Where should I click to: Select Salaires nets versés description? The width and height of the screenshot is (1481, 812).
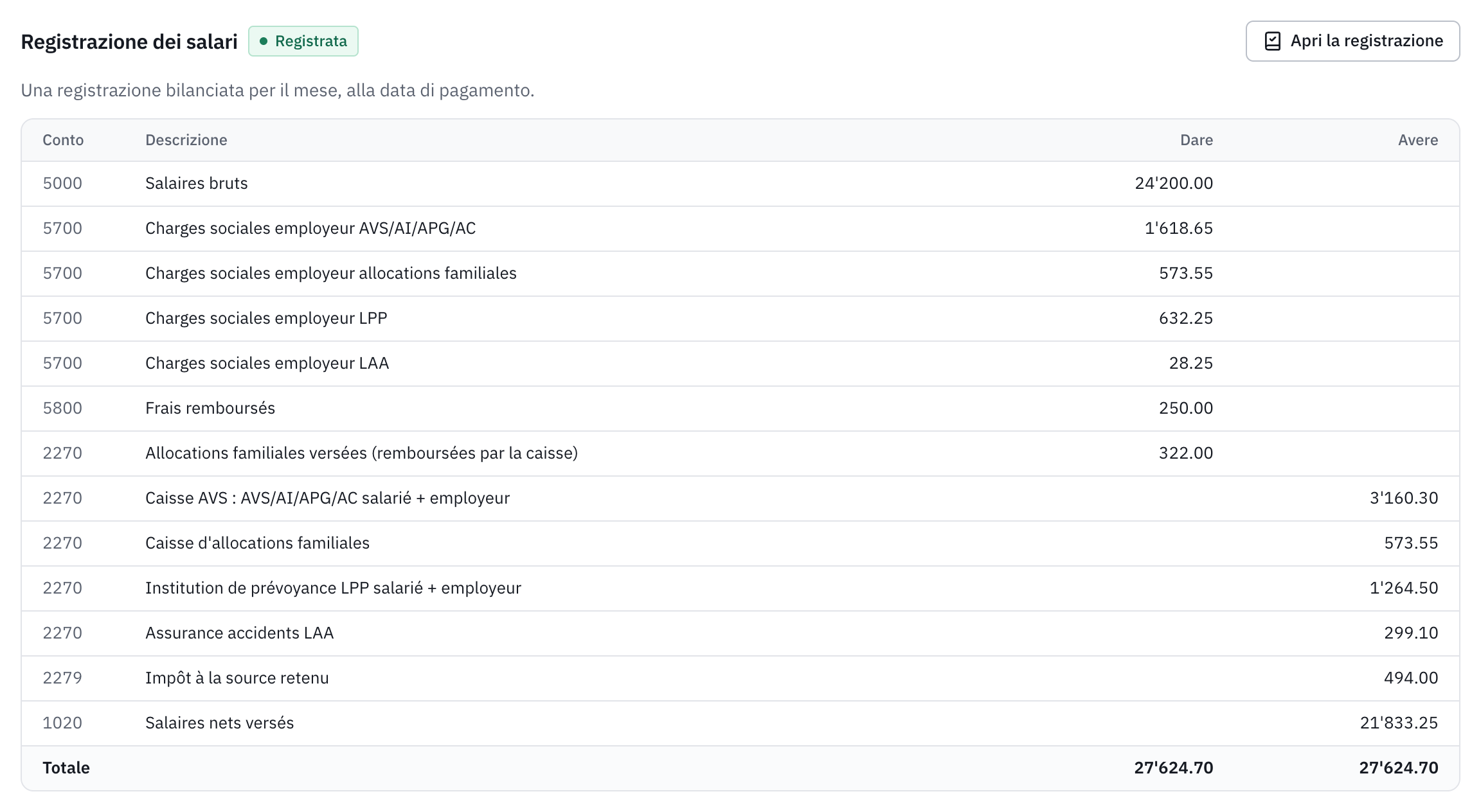click(219, 723)
